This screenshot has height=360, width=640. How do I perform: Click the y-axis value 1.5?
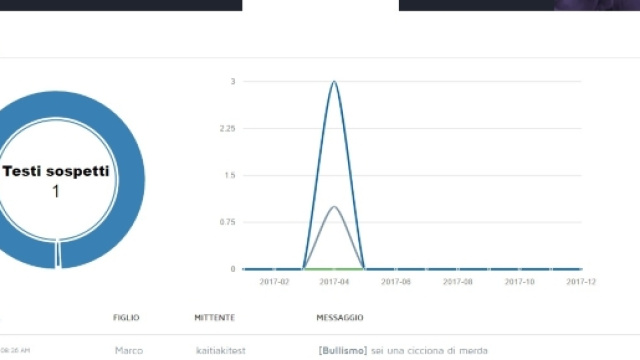[230, 176]
